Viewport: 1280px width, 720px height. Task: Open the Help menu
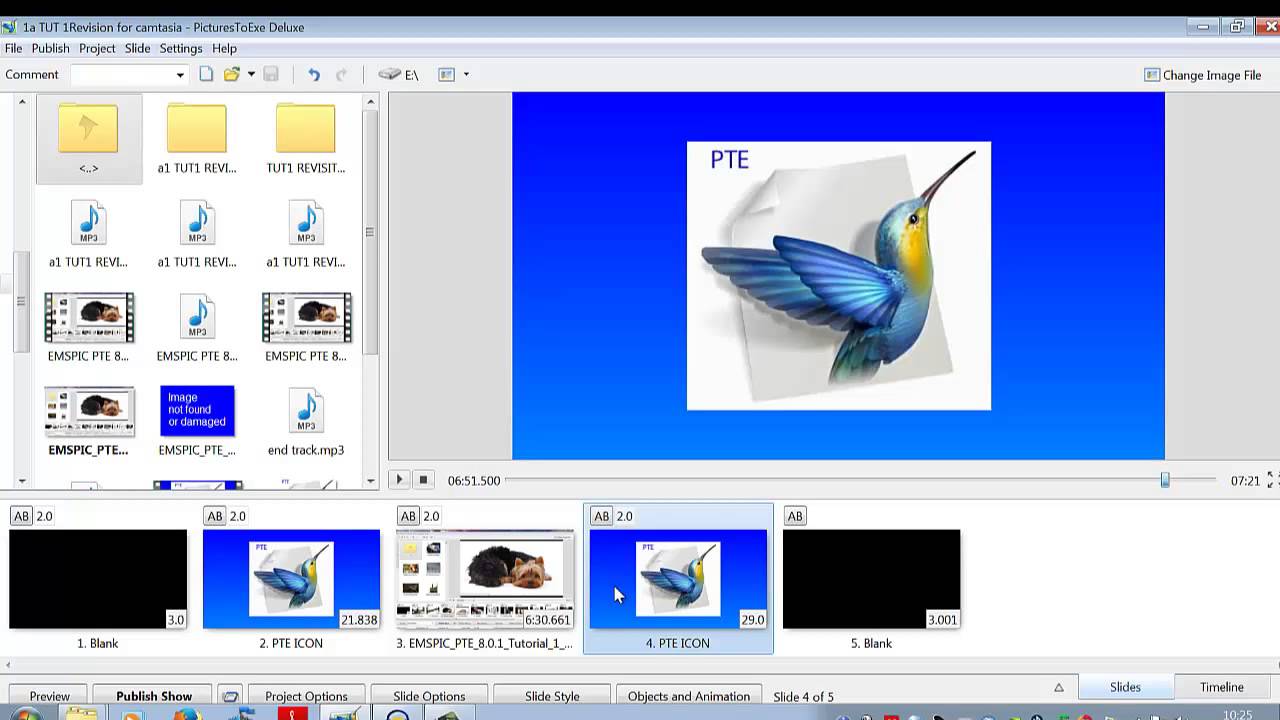point(224,48)
